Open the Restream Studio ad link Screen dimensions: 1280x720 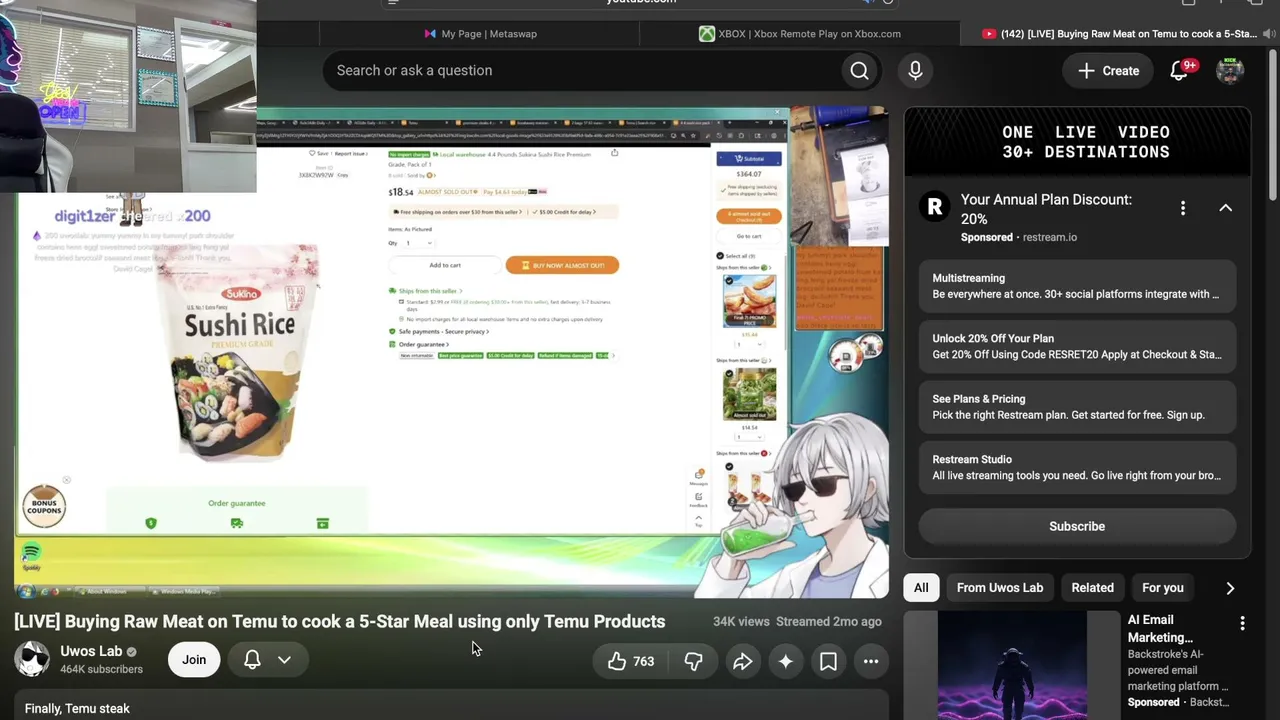pyautogui.click(x=1077, y=467)
